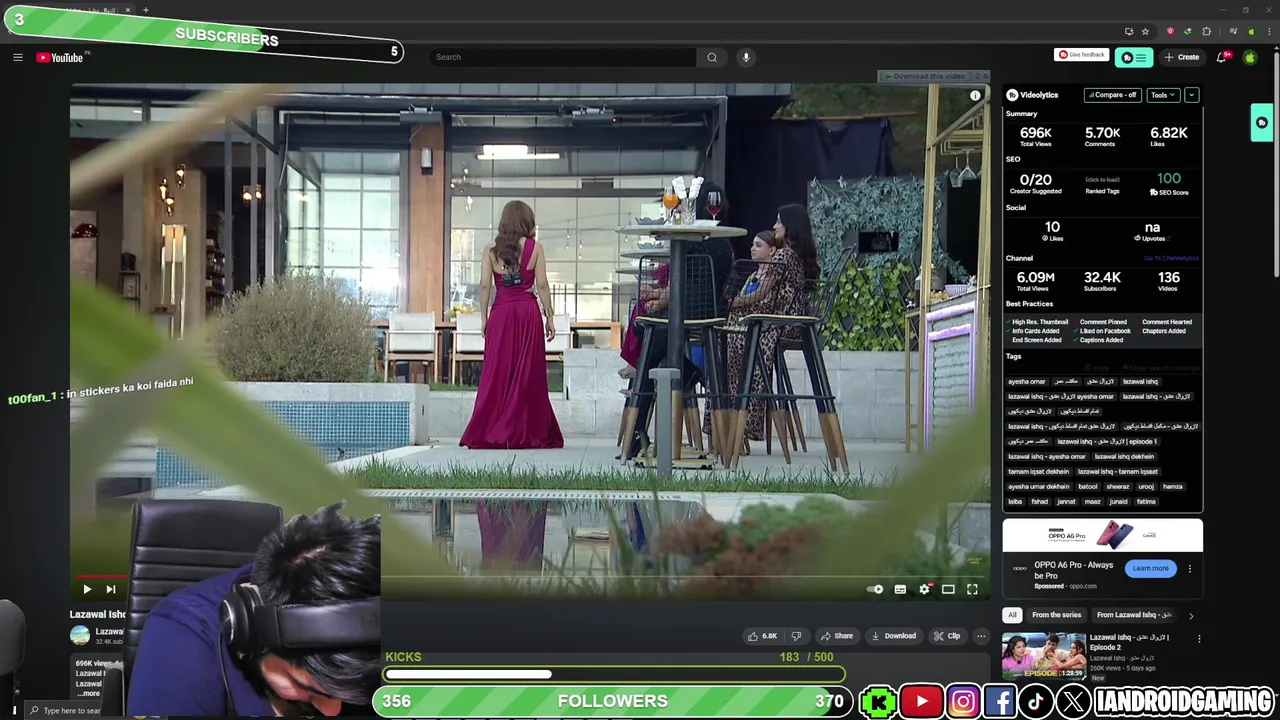The width and height of the screenshot is (1280, 720).
Task: Open the Chrome three-dot menu
Action: pyautogui.click(x=1267, y=31)
